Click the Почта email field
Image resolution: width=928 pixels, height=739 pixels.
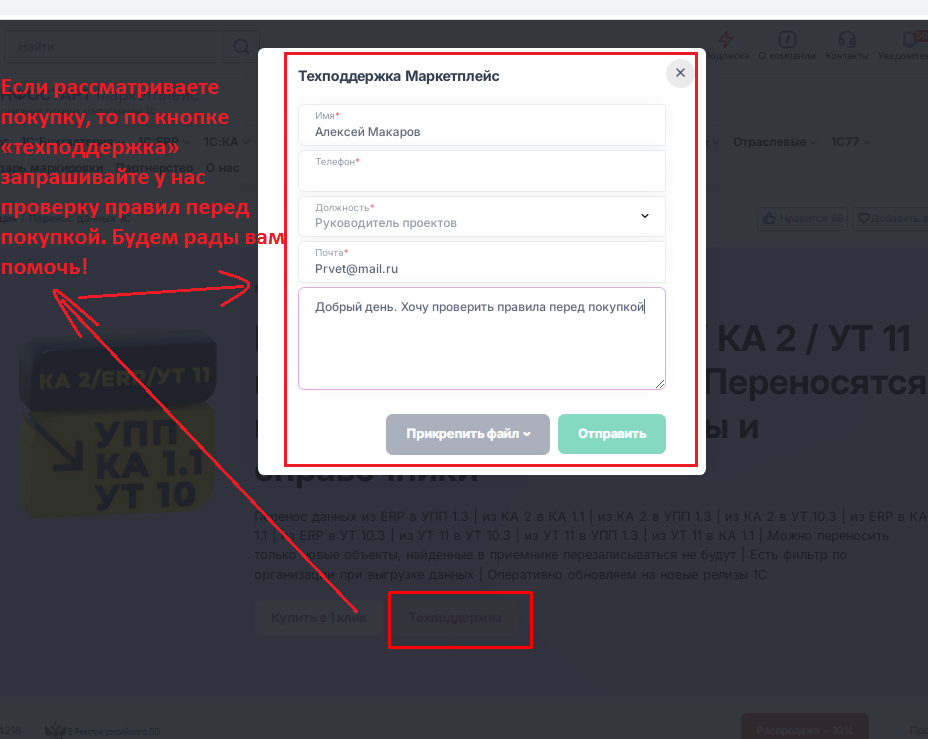coord(482,262)
